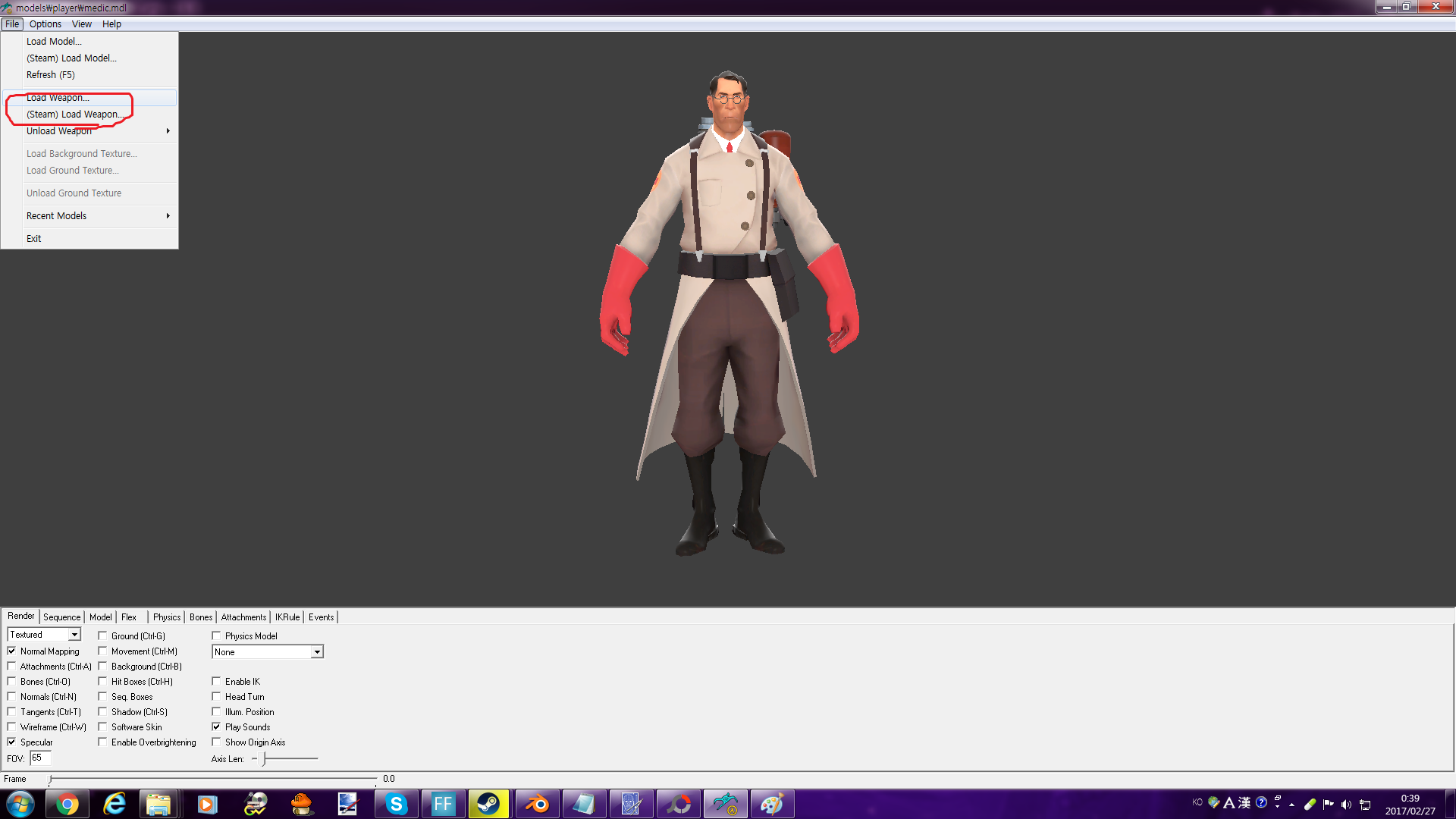Open Blender from the taskbar
The width and height of the screenshot is (1456, 819).
click(x=537, y=804)
